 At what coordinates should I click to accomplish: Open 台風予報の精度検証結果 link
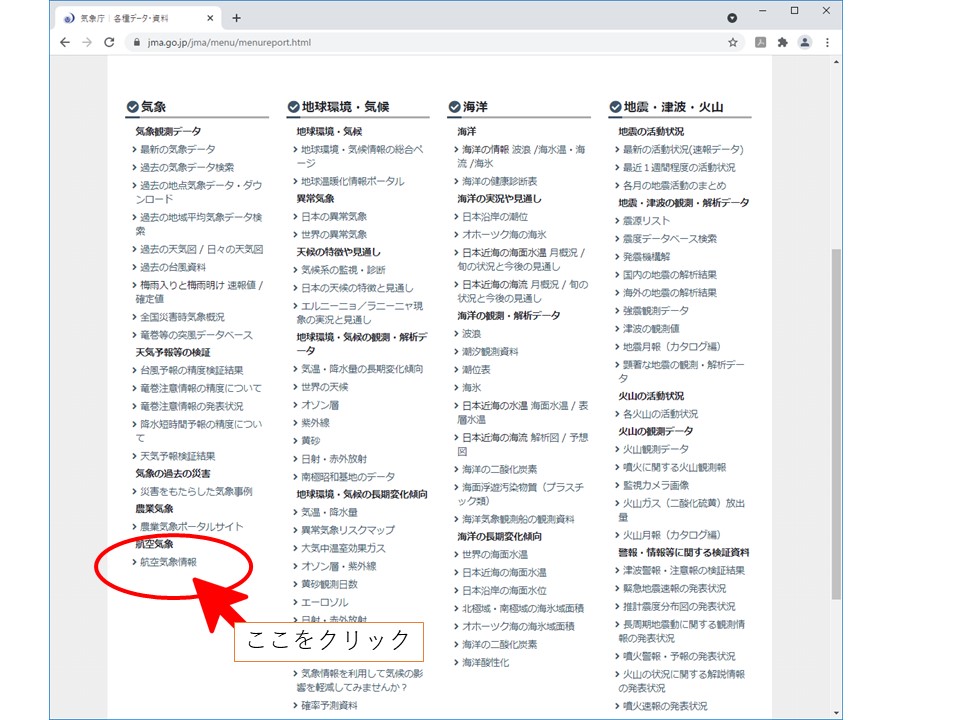[x=191, y=370]
